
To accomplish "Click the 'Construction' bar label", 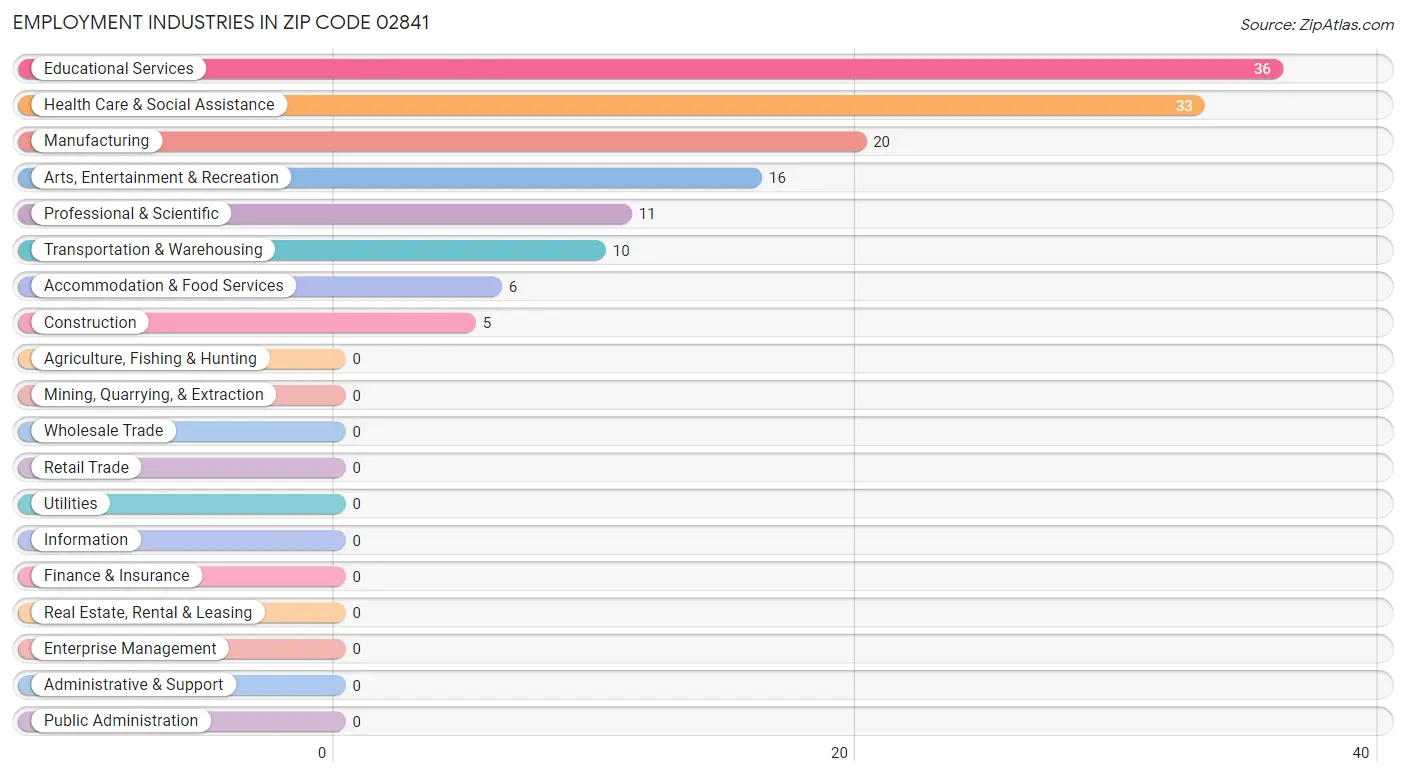I will pos(90,323).
